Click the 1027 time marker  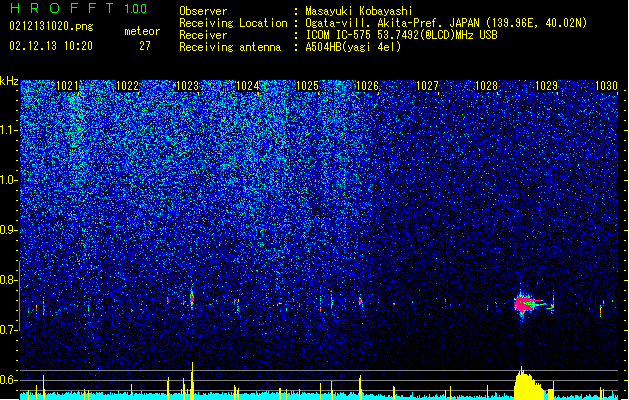[427, 86]
